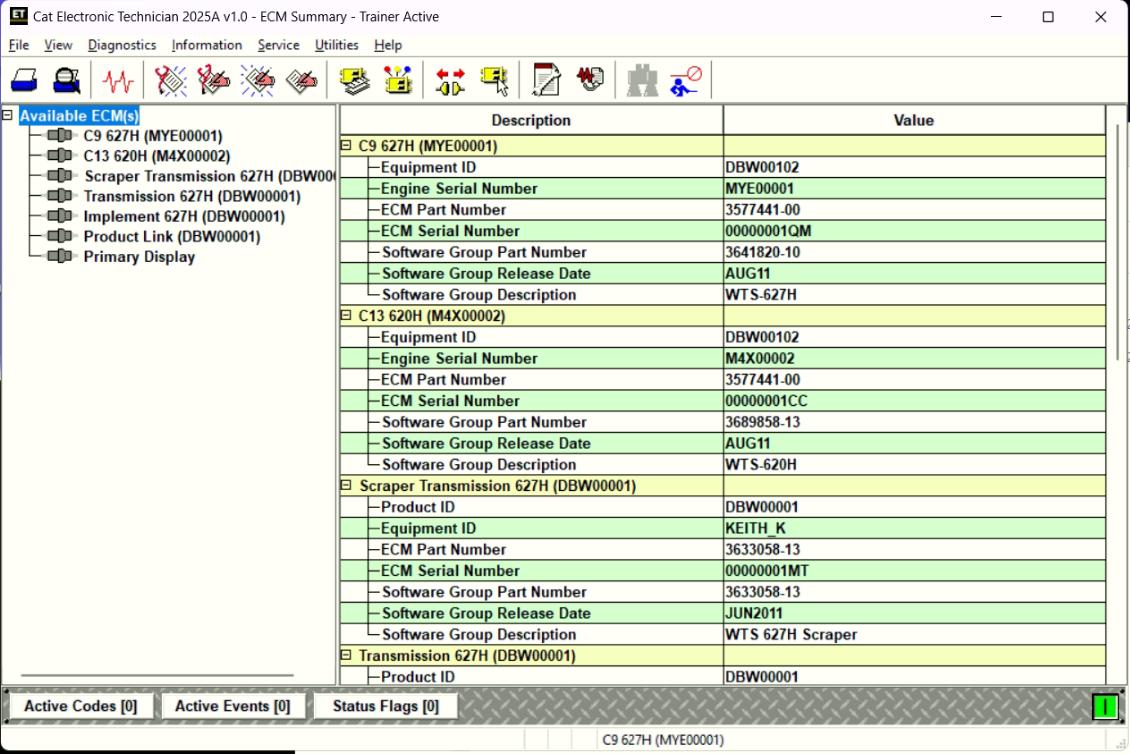Image resolution: width=1130 pixels, height=754 pixels.
Task: Open the Help menu
Action: 388,45
